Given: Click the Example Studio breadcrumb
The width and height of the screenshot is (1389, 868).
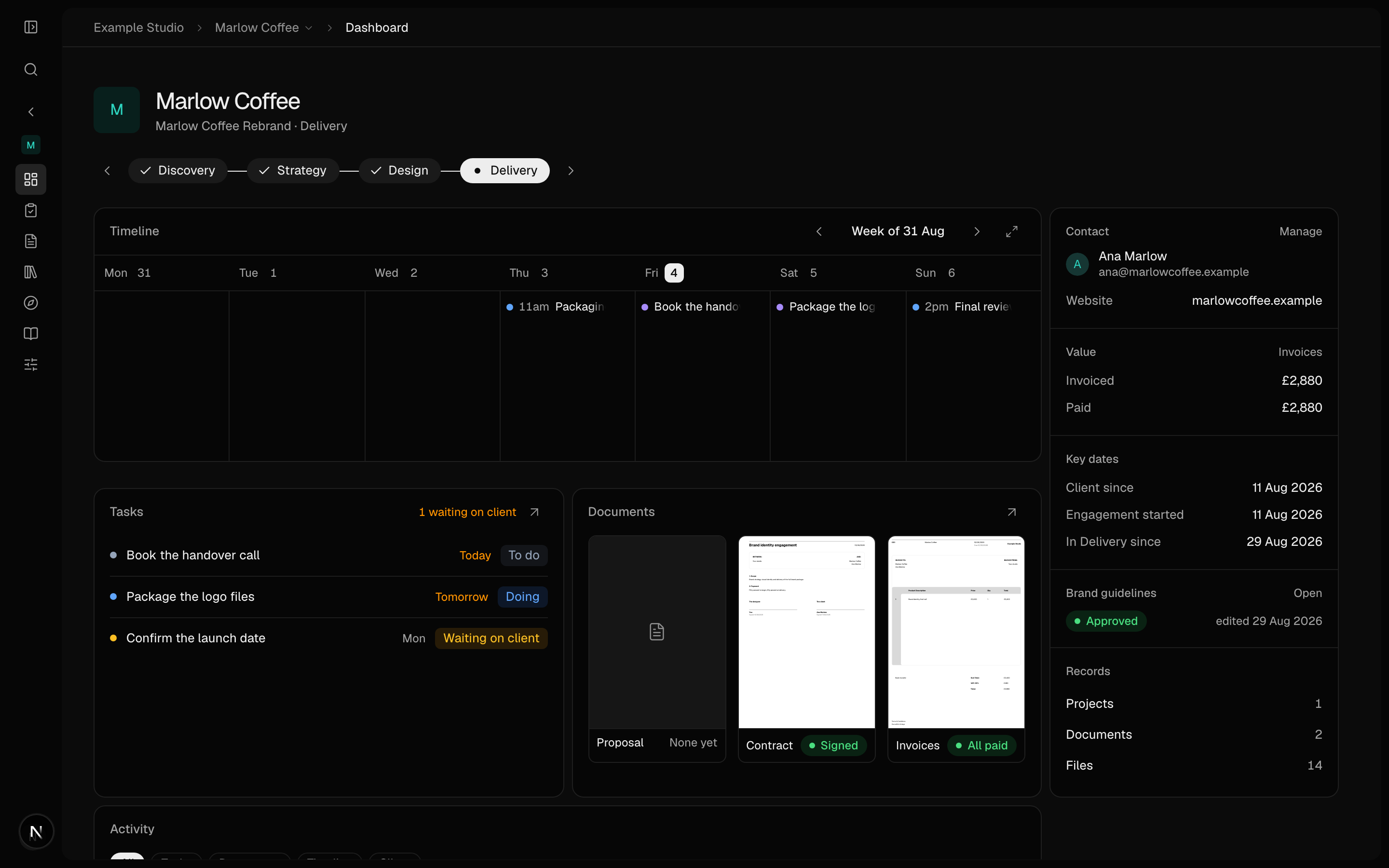Looking at the screenshot, I should tap(138, 27).
